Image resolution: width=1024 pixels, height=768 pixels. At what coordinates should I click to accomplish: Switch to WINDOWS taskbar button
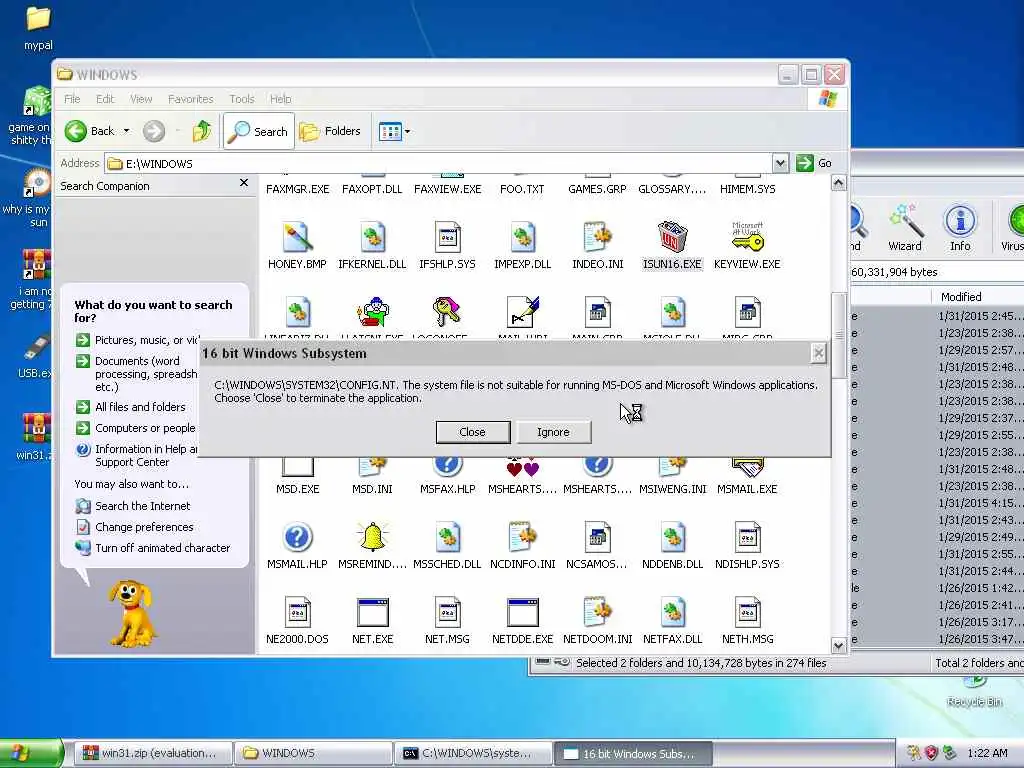coord(313,753)
